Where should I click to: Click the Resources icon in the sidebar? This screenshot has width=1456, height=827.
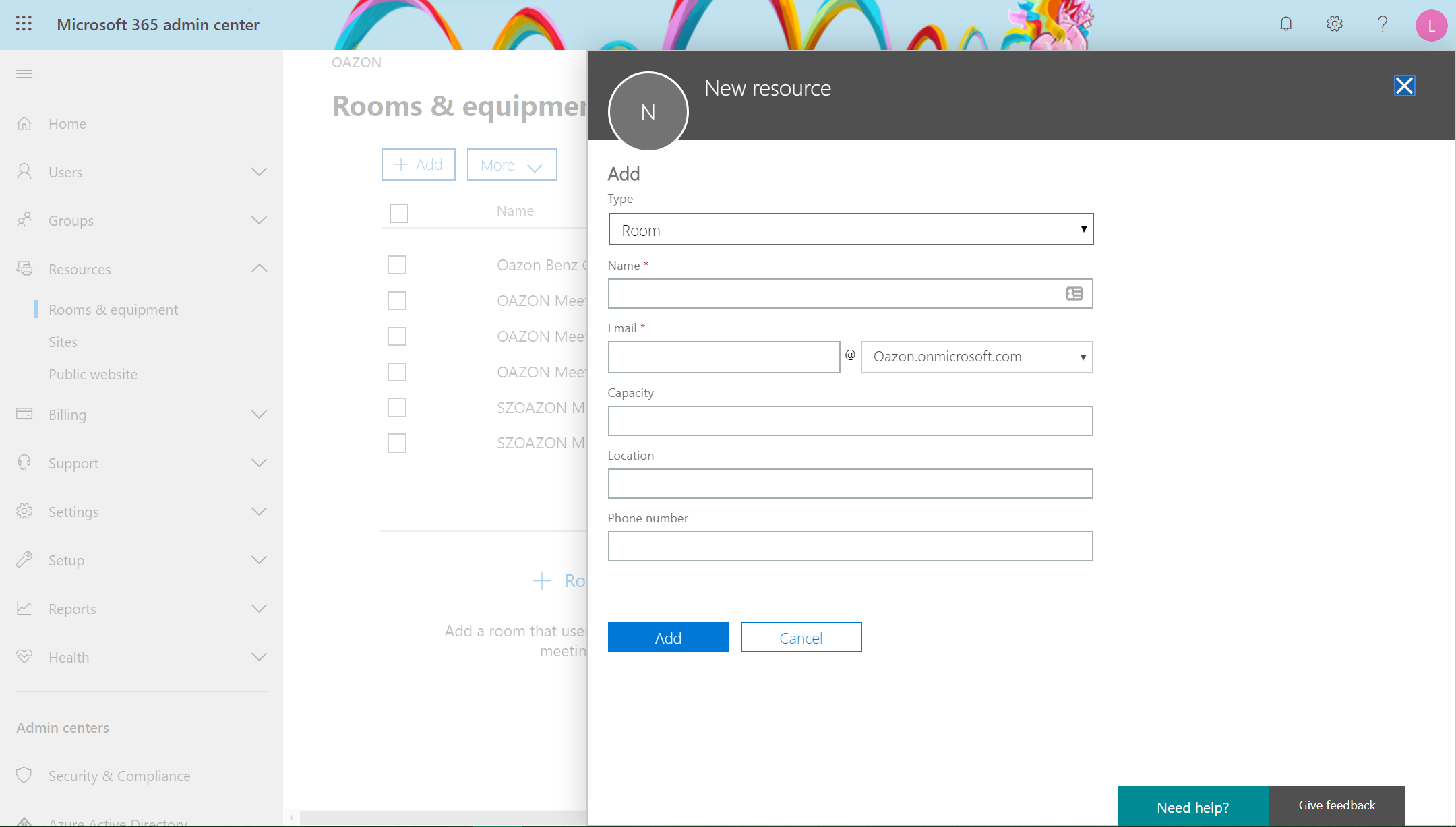tap(24, 268)
